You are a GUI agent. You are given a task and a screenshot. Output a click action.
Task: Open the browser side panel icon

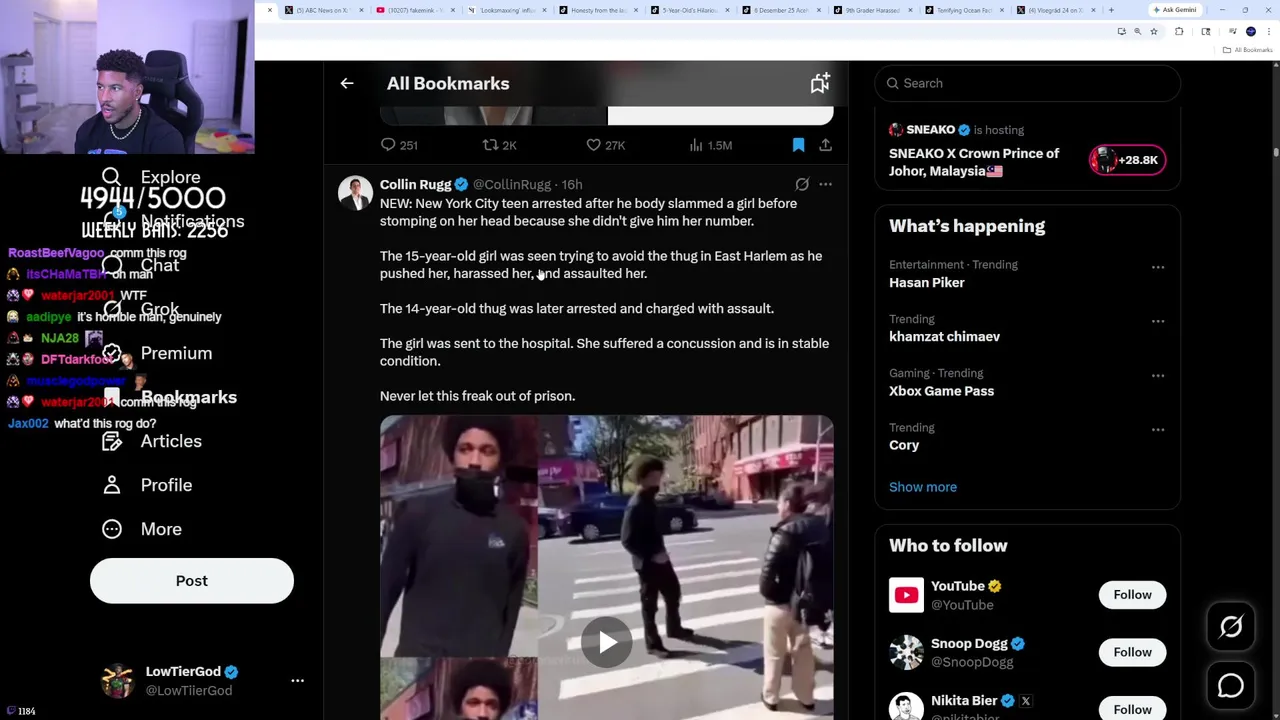click(1206, 31)
